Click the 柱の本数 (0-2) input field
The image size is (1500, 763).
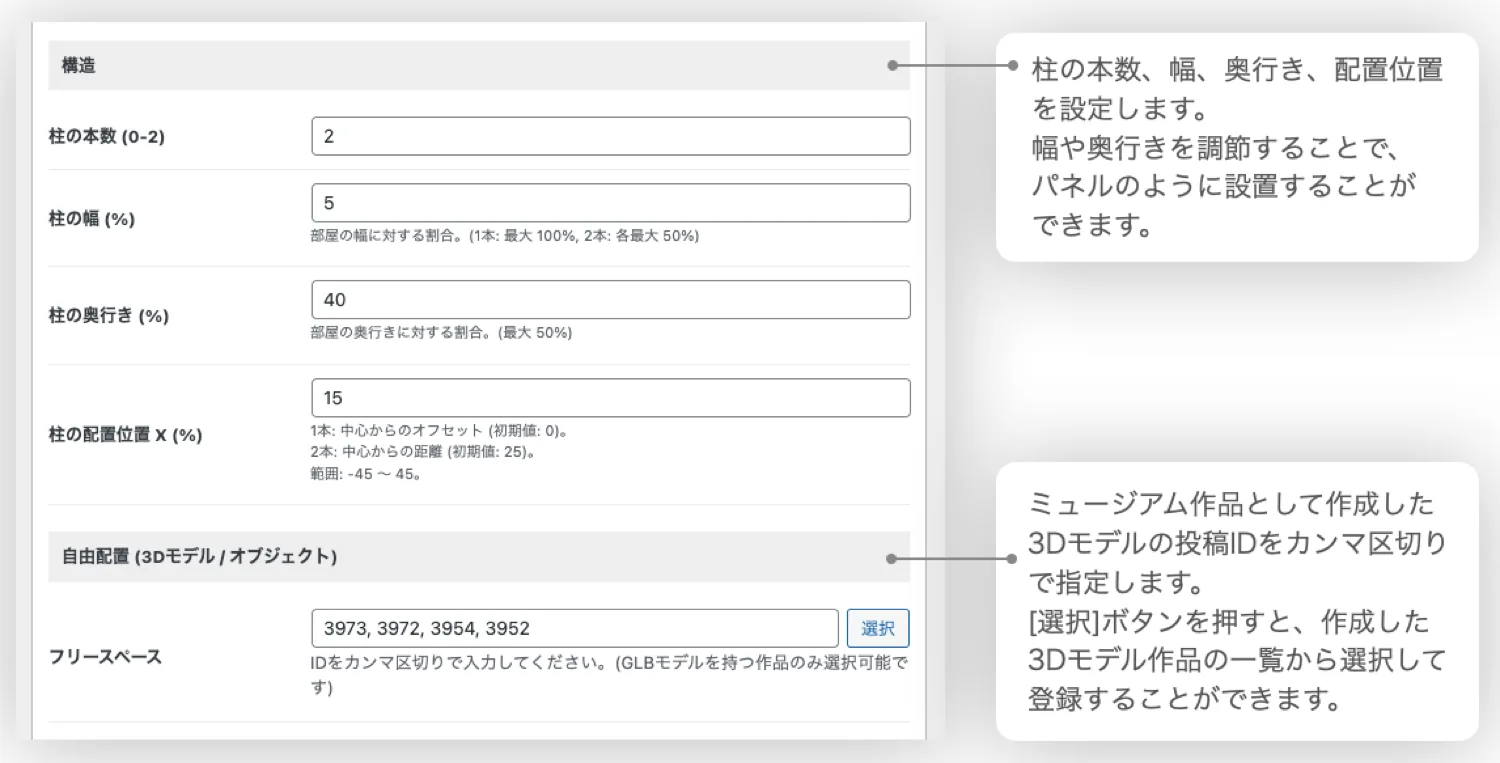pos(610,136)
